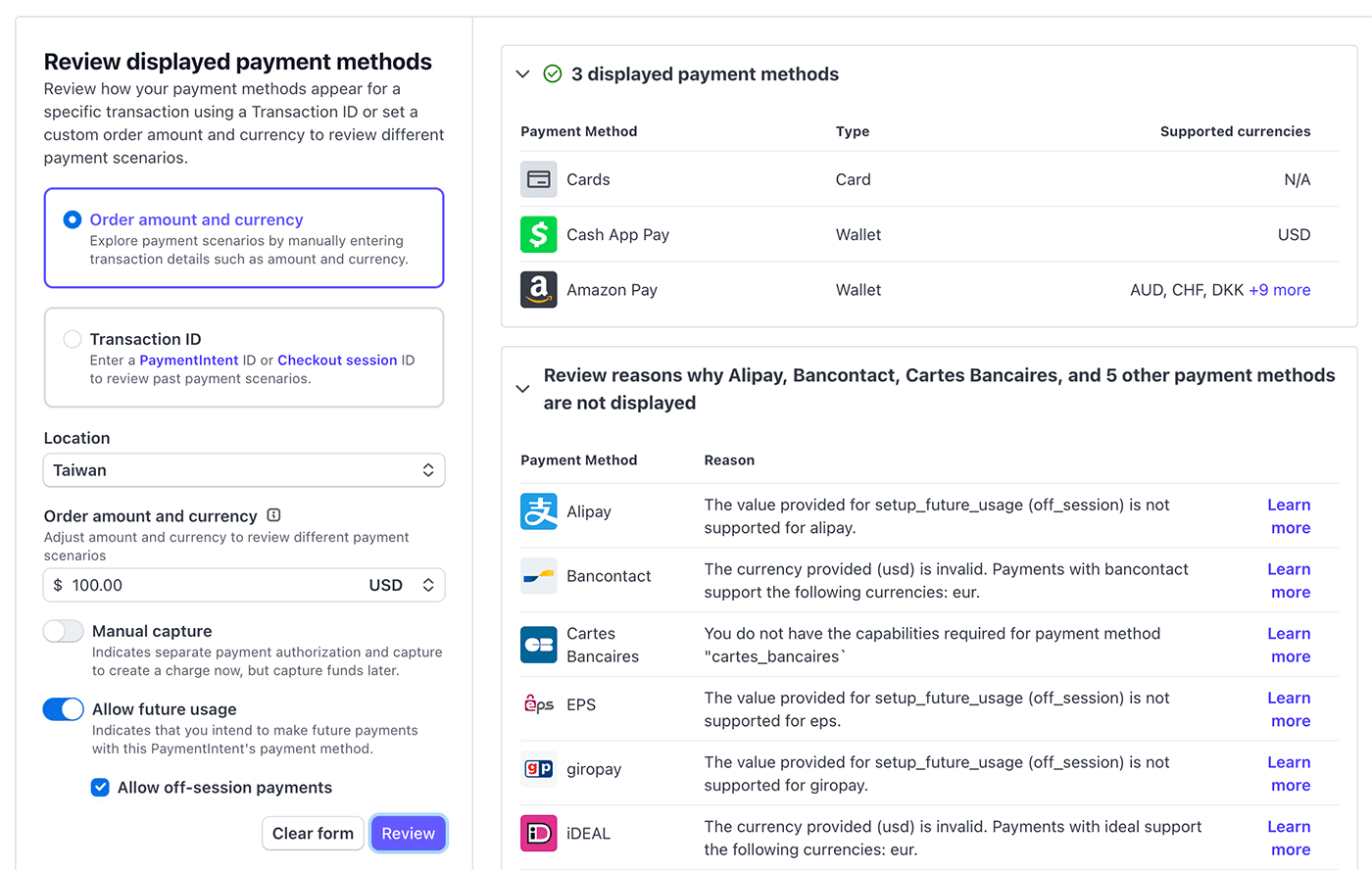The width and height of the screenshot is (1372, 870).
Task: Click the Reason column header
Action: tap(729, 460)
